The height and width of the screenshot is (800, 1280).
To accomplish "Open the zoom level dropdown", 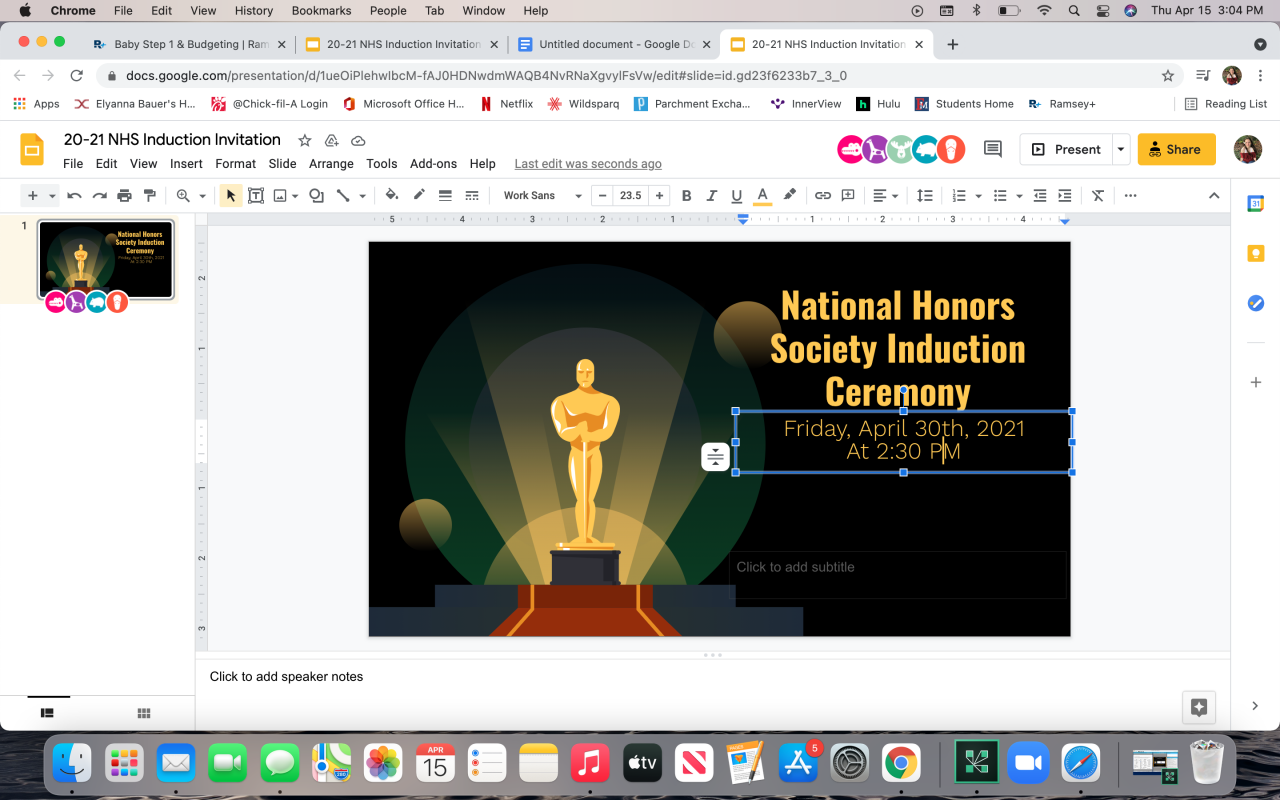I will pos(190,196).
